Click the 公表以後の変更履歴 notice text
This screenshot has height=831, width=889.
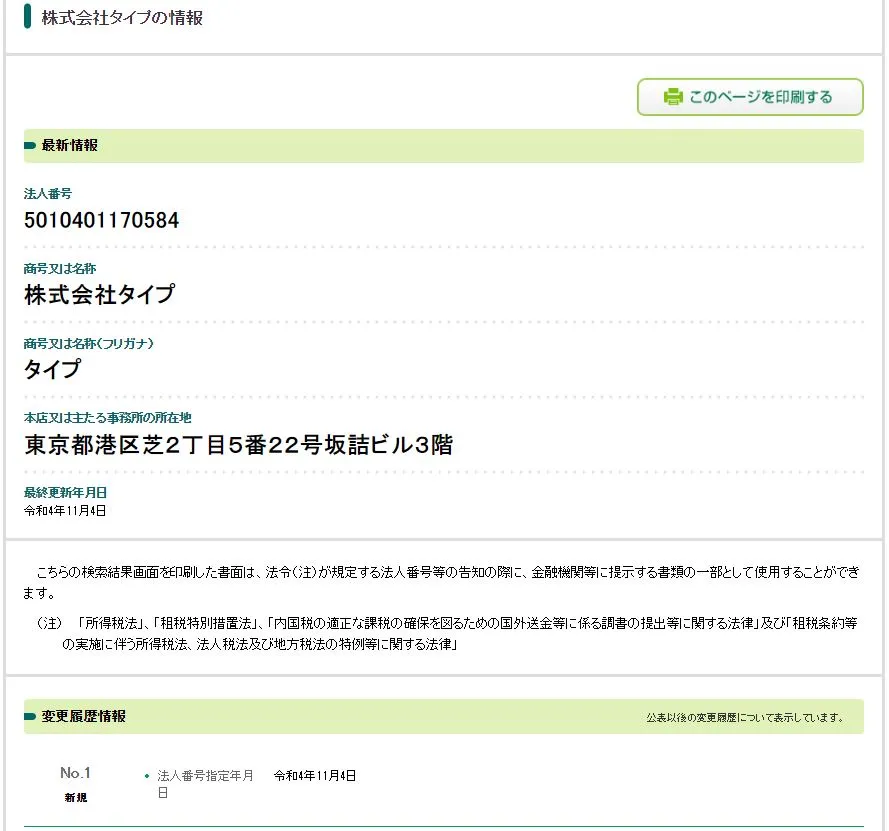pyautogui.click(x=746, y=718)
